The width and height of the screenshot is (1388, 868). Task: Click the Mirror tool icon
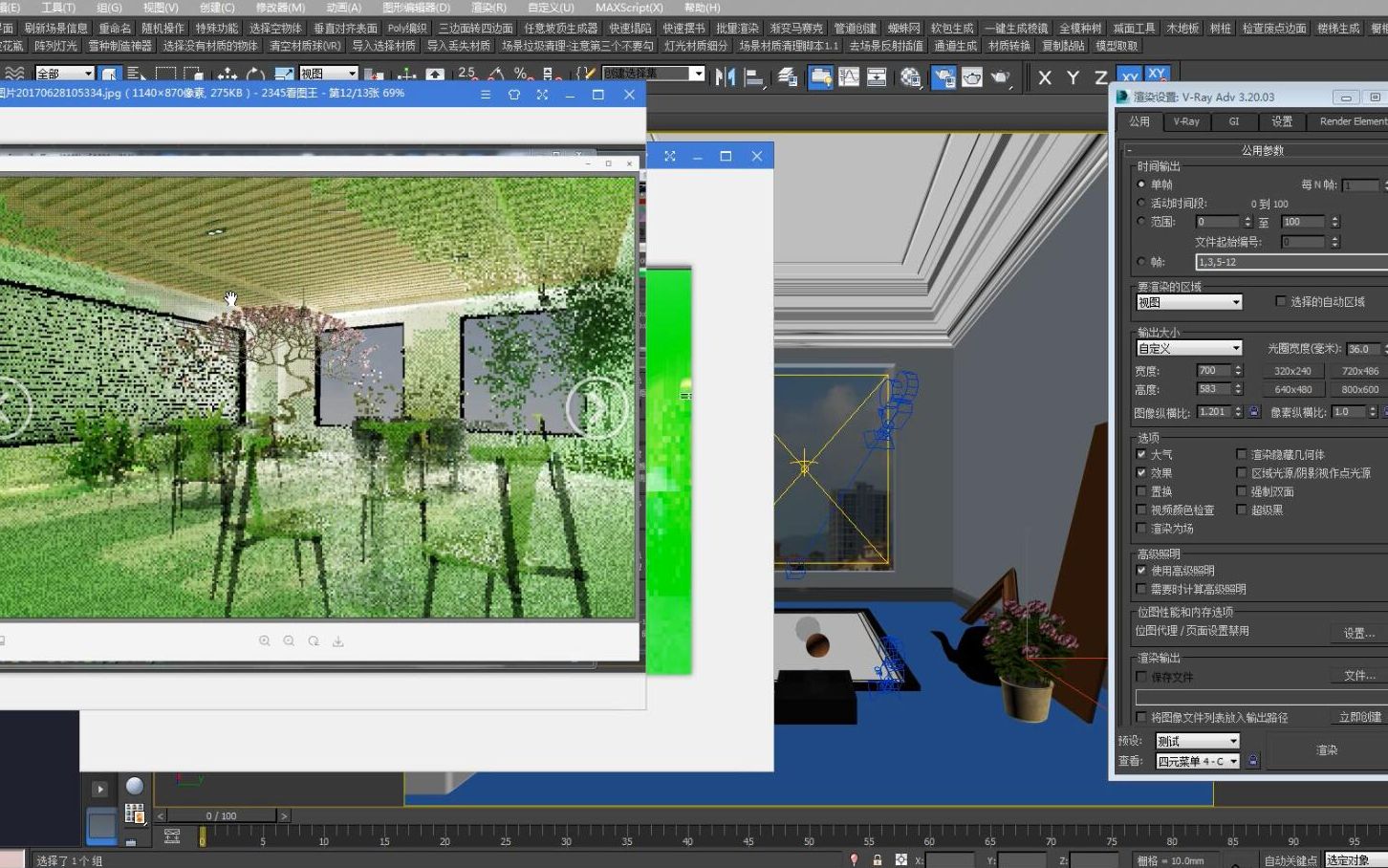725,76
